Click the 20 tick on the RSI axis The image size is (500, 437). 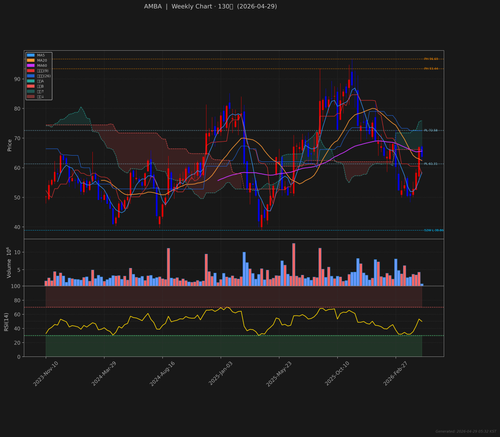pyautogui.click(x=17, y=343)
